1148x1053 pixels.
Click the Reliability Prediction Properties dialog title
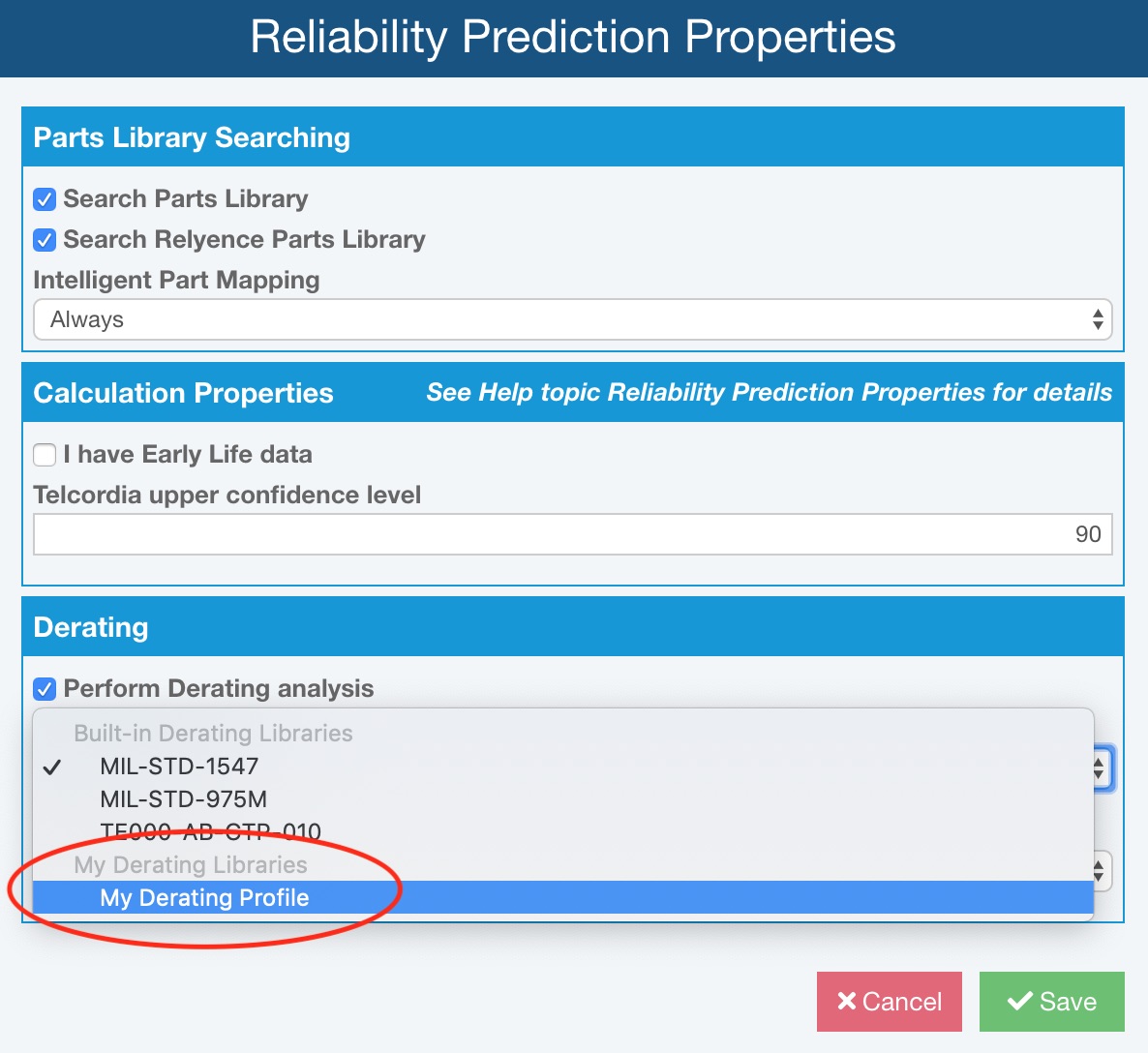(573, 37)
